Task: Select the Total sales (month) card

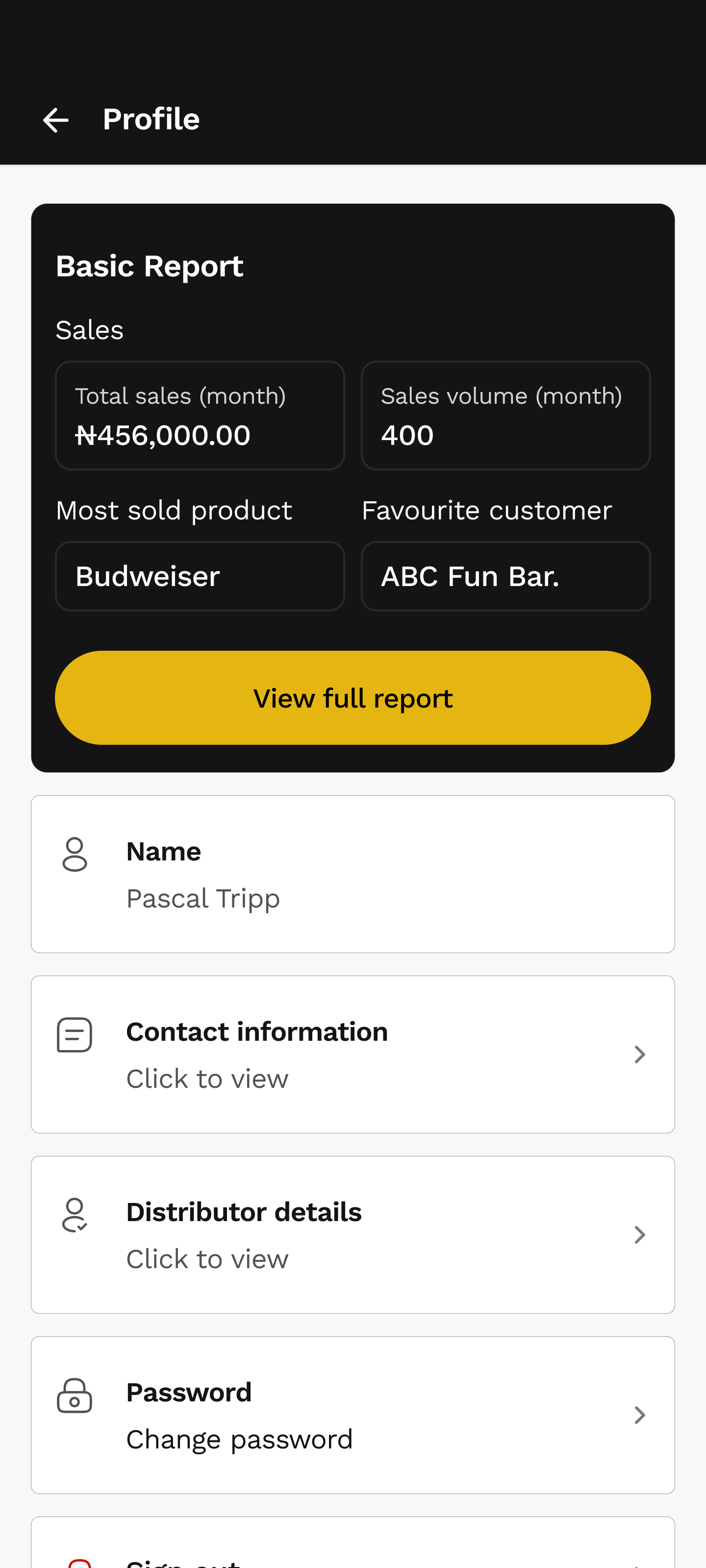Action: (x=200, y=415)
